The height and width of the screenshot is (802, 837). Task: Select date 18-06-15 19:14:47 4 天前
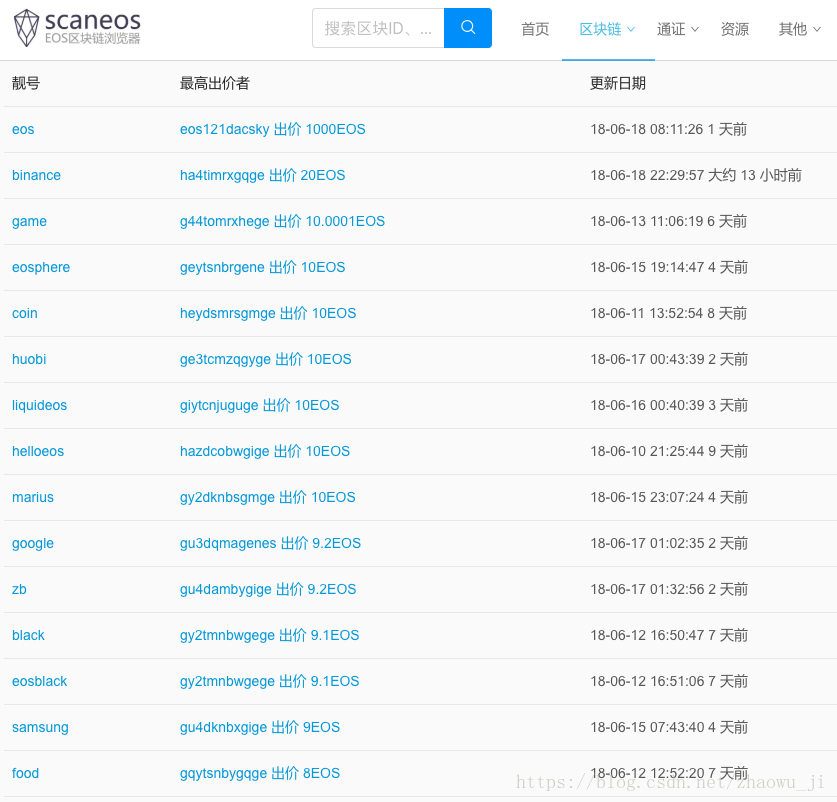point(669,268)
